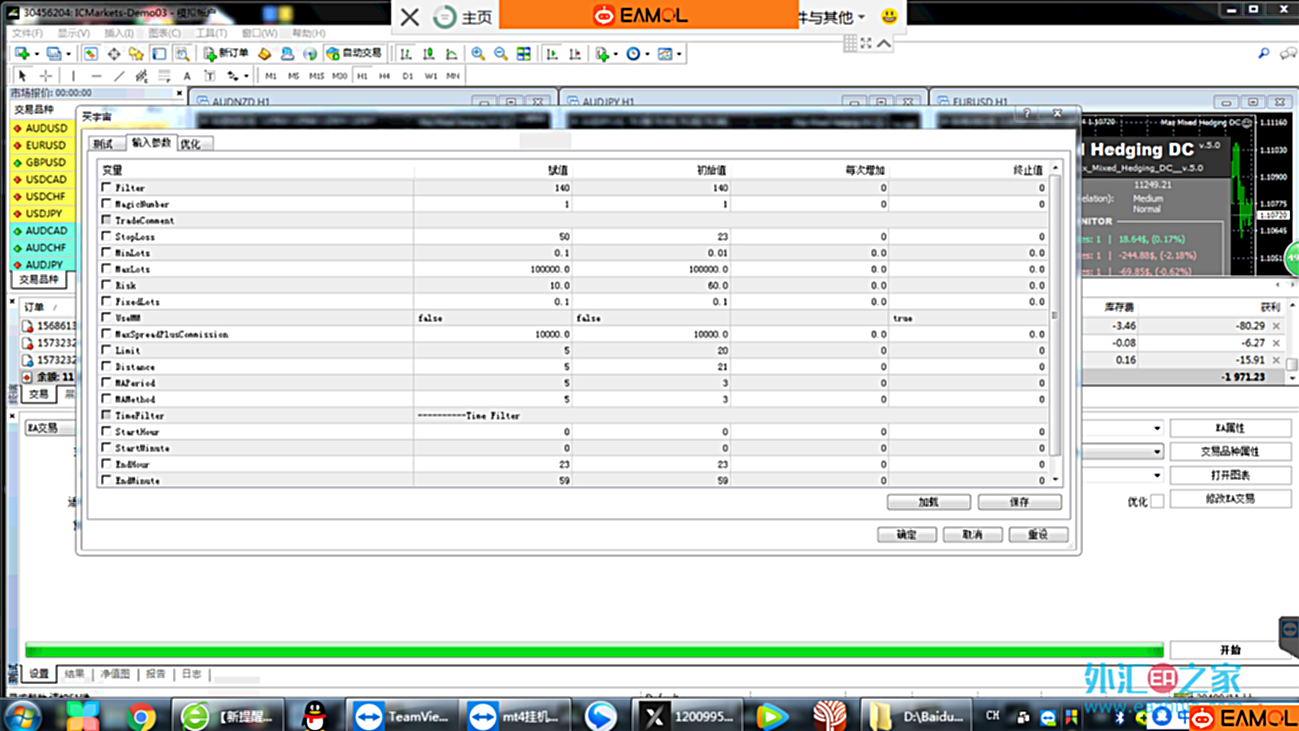Screen dimensions: 1299x731
Task: Click the 加载 button to load settings
Action: 928,502
